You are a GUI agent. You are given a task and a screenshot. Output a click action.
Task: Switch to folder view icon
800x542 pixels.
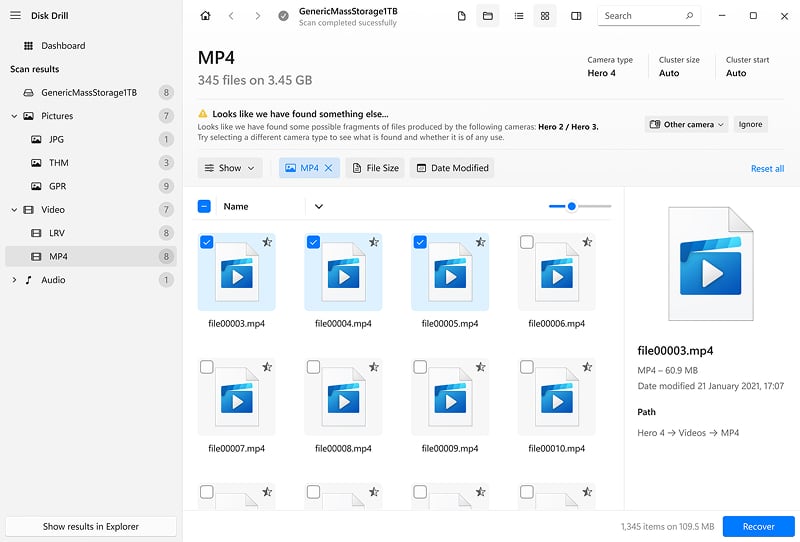coord(488,16)
